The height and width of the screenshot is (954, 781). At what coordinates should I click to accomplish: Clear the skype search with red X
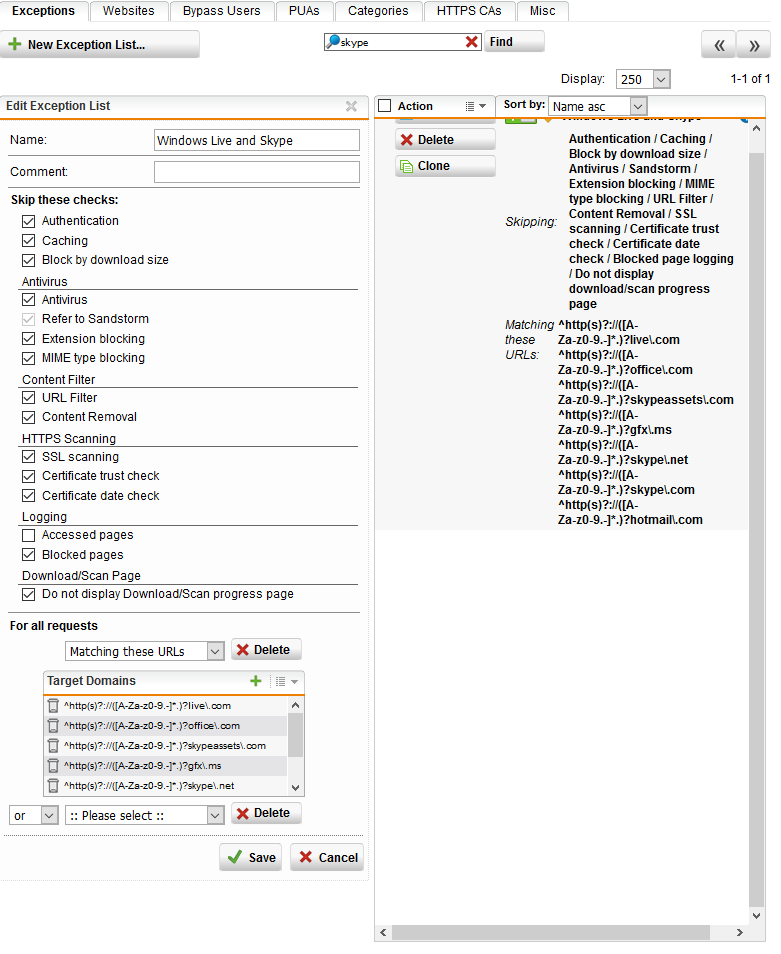point(471,42)
